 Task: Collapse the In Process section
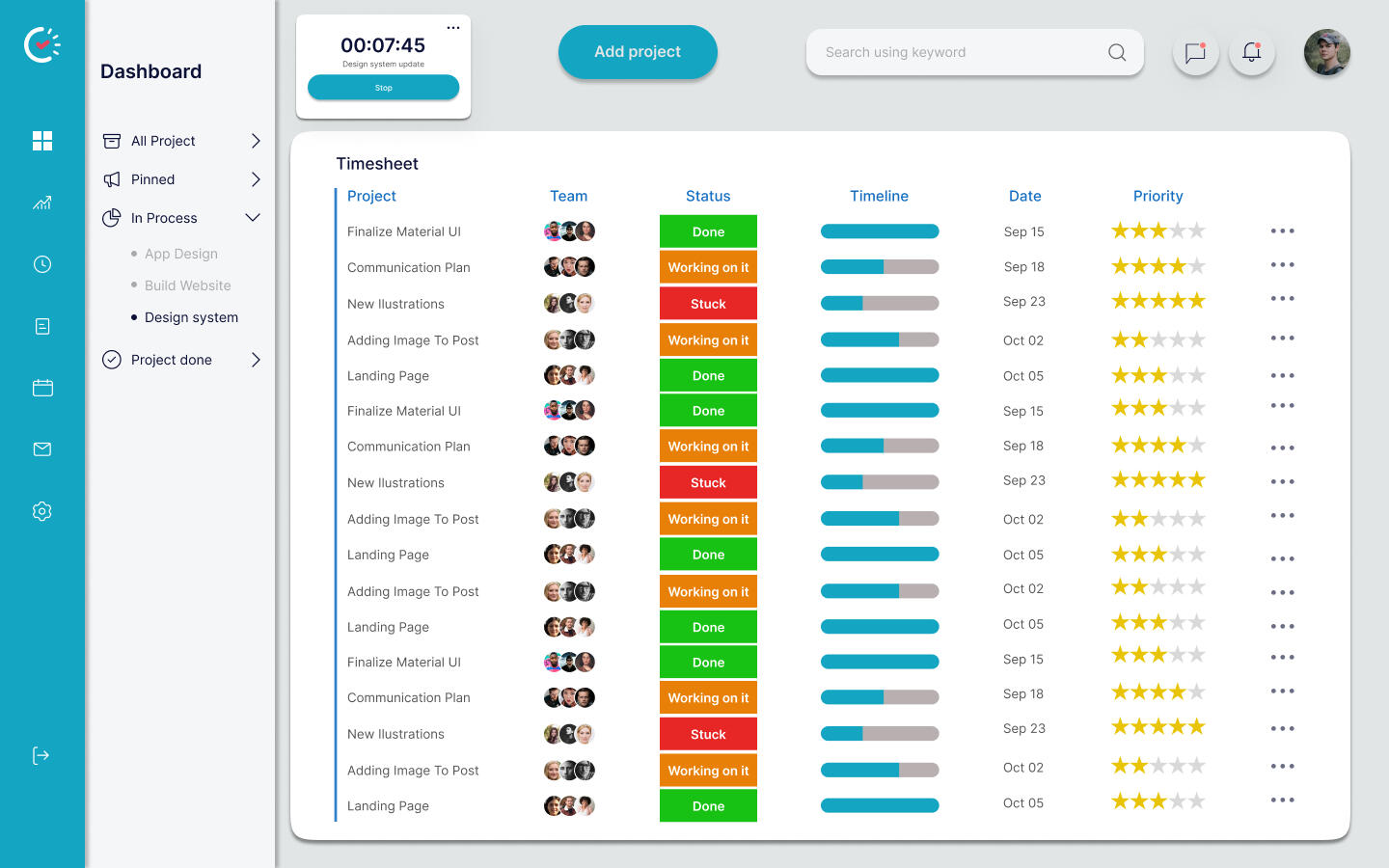[x=253, y=218]
